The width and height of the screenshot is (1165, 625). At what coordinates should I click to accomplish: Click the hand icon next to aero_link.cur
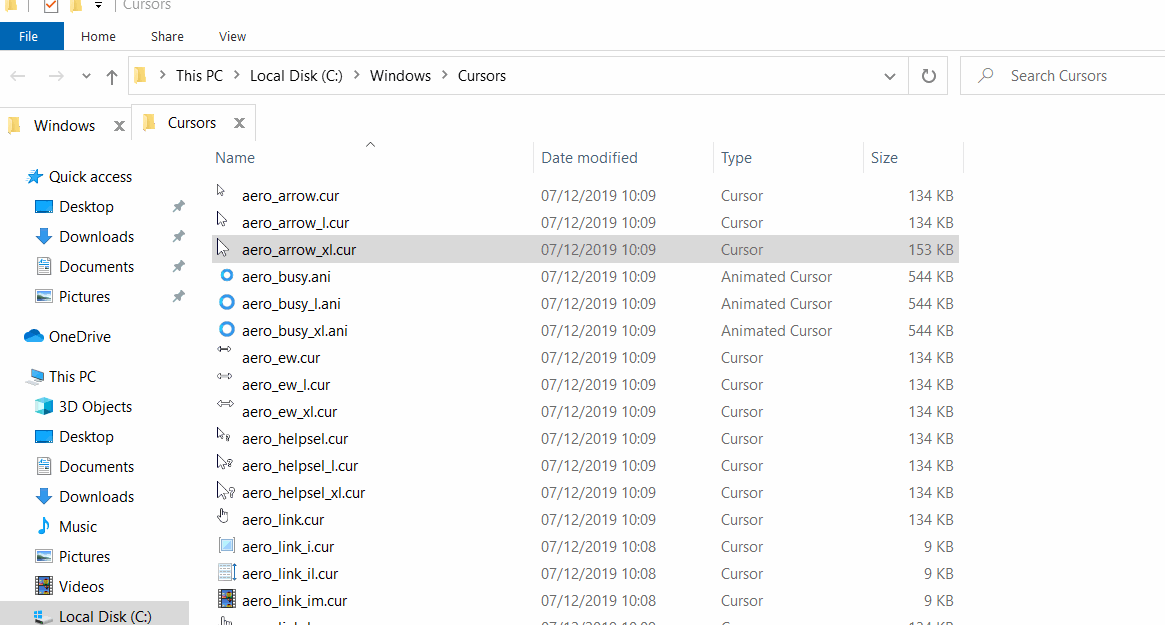point(222,518)
